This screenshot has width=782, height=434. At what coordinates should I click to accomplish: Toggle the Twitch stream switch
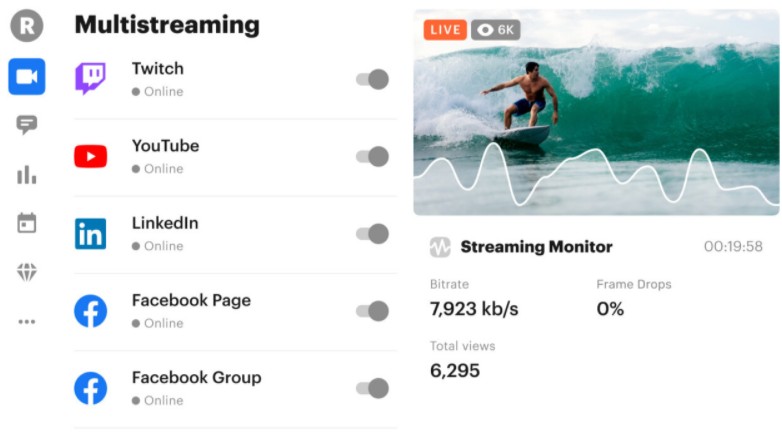click(x=372, y=79)
